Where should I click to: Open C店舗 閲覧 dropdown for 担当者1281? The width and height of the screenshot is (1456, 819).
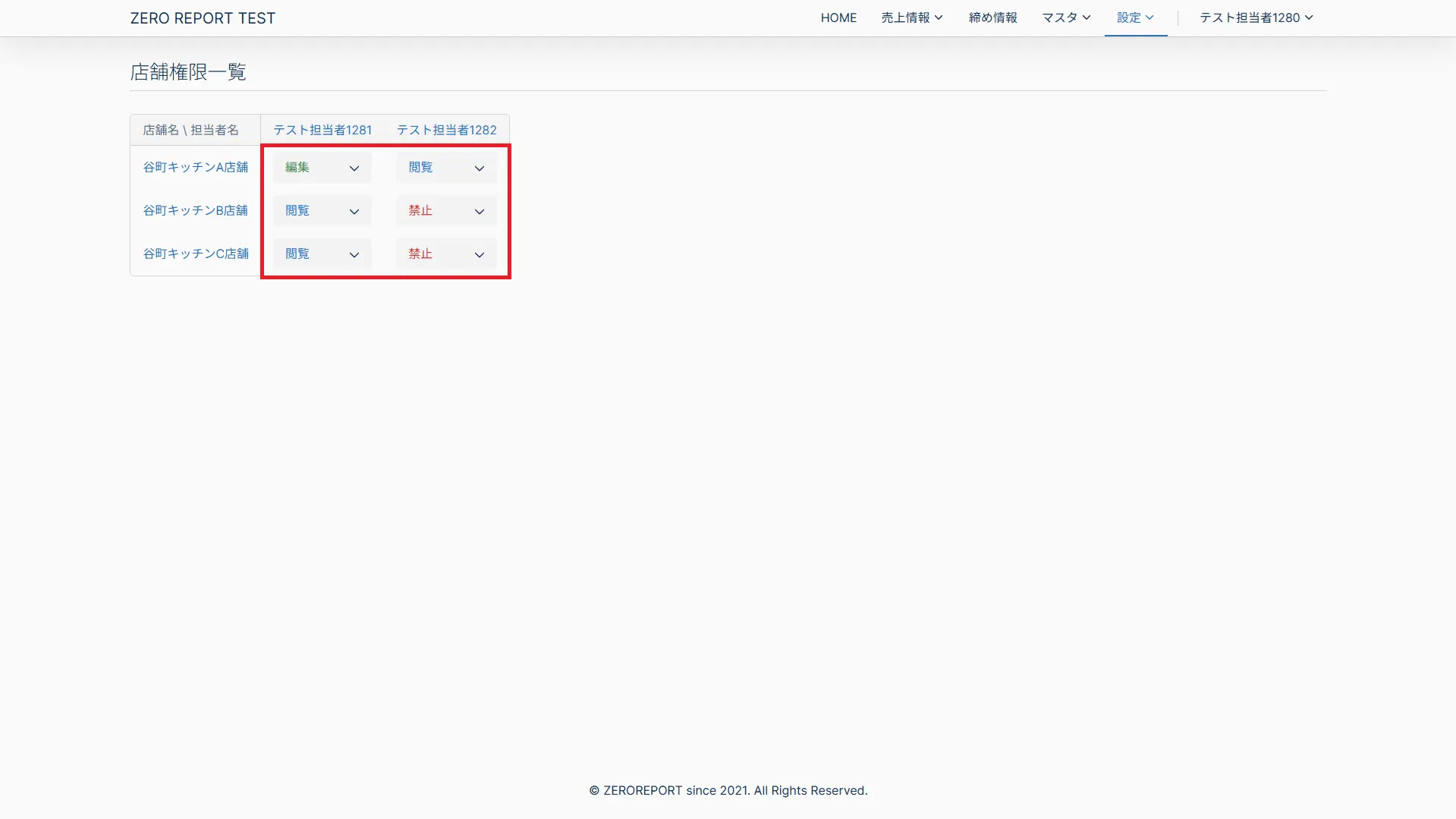click(322, 254)
